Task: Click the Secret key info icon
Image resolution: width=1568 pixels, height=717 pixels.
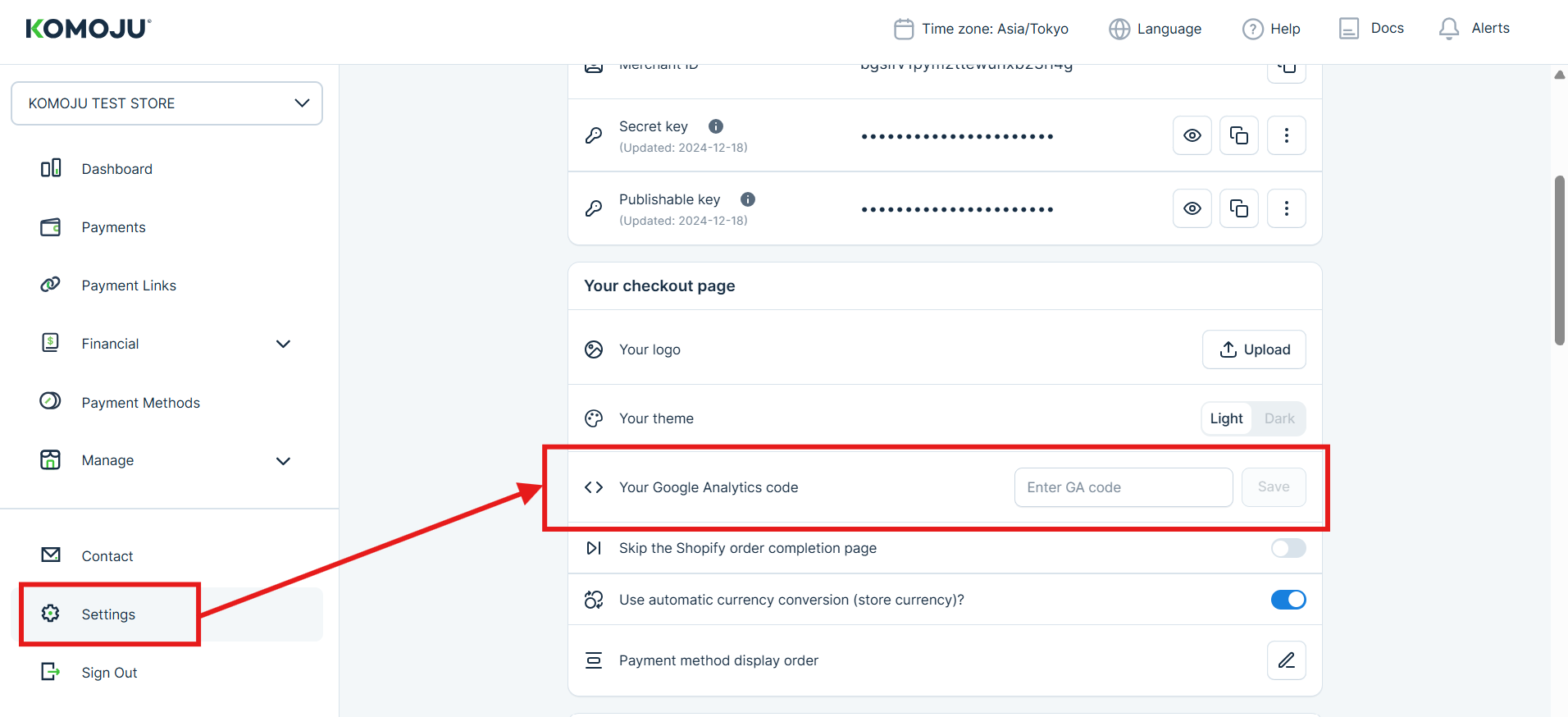Action: tap(716, 126)
